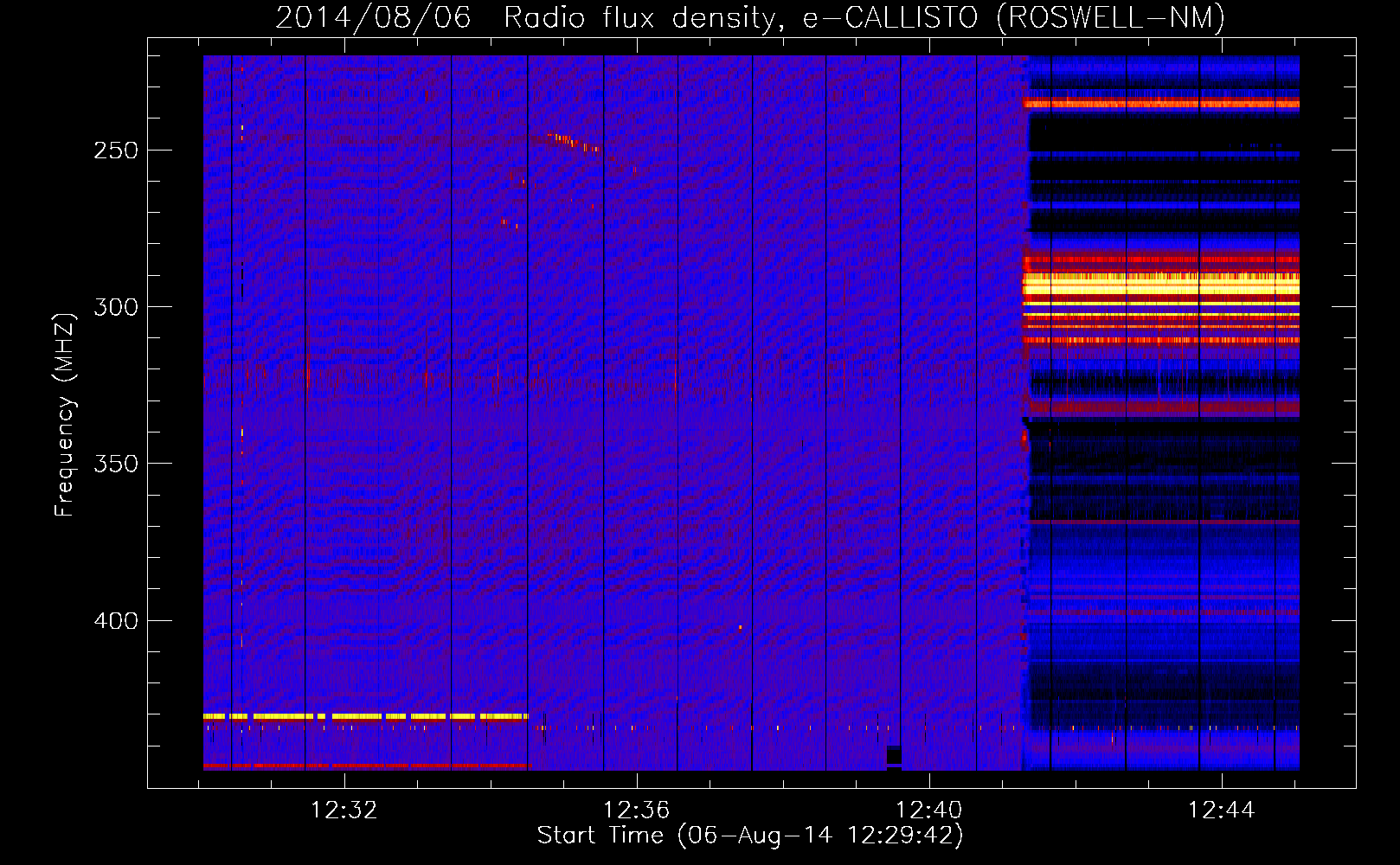The width and height of the screenshot is (1400, 865).
Task: Click the drifting yellow burst streak near 250 MHz
Action: [x=573, y=143]
